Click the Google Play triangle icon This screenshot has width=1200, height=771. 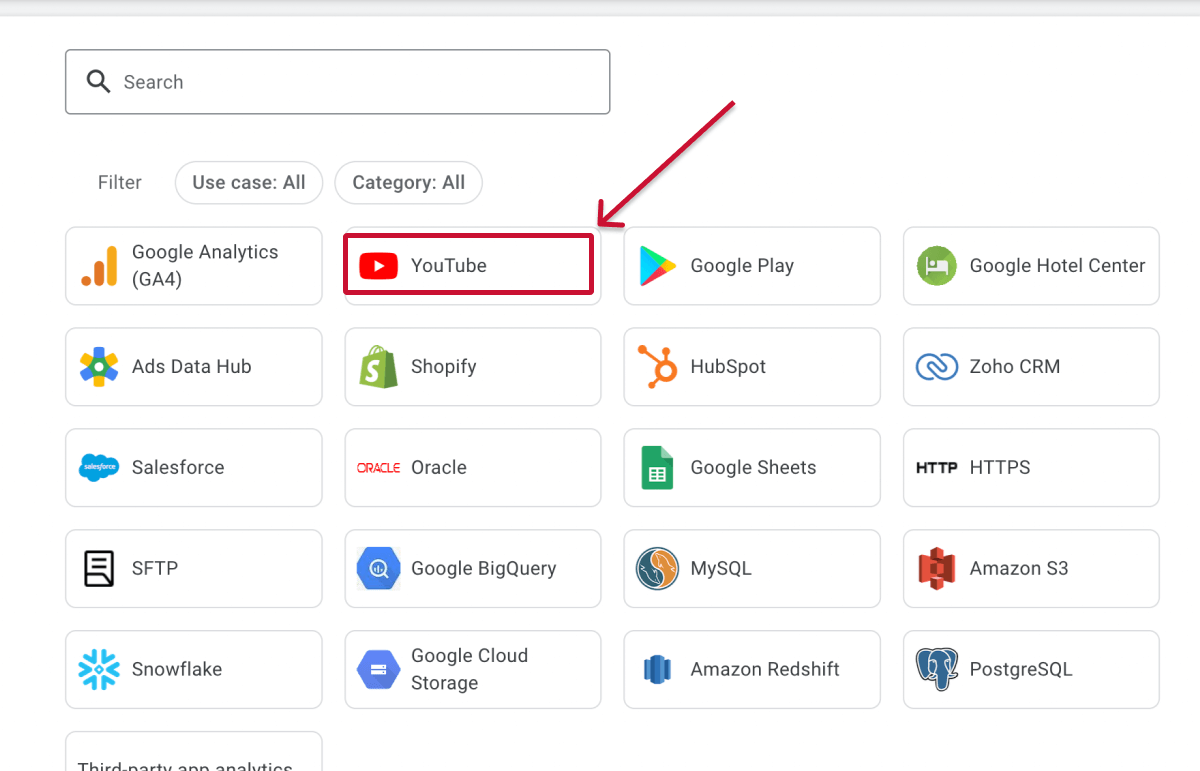coord(658,266)
